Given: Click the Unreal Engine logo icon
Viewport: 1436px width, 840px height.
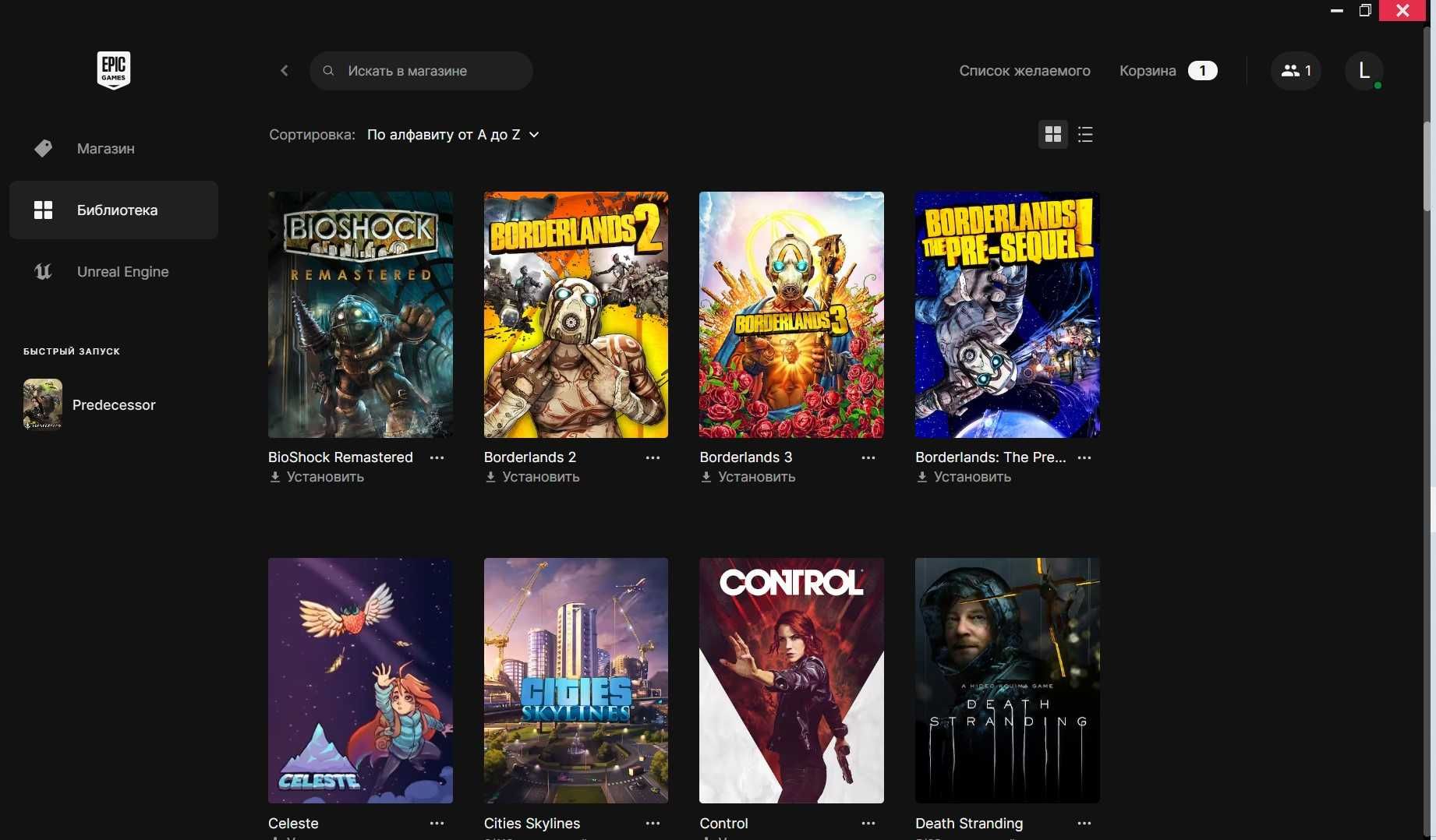Looking at the screenshot, I should click(44, 271).
